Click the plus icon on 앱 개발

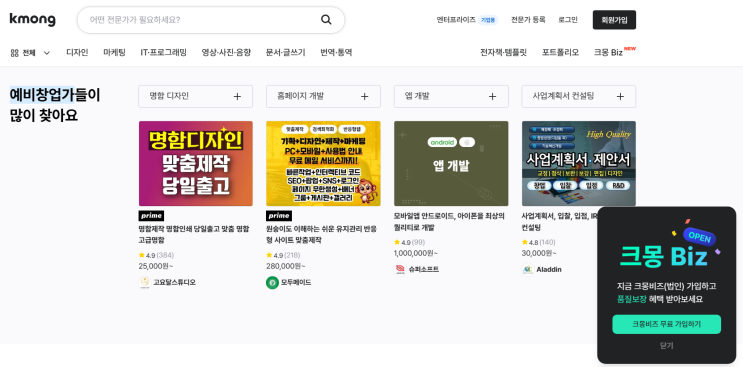(492, 97)
